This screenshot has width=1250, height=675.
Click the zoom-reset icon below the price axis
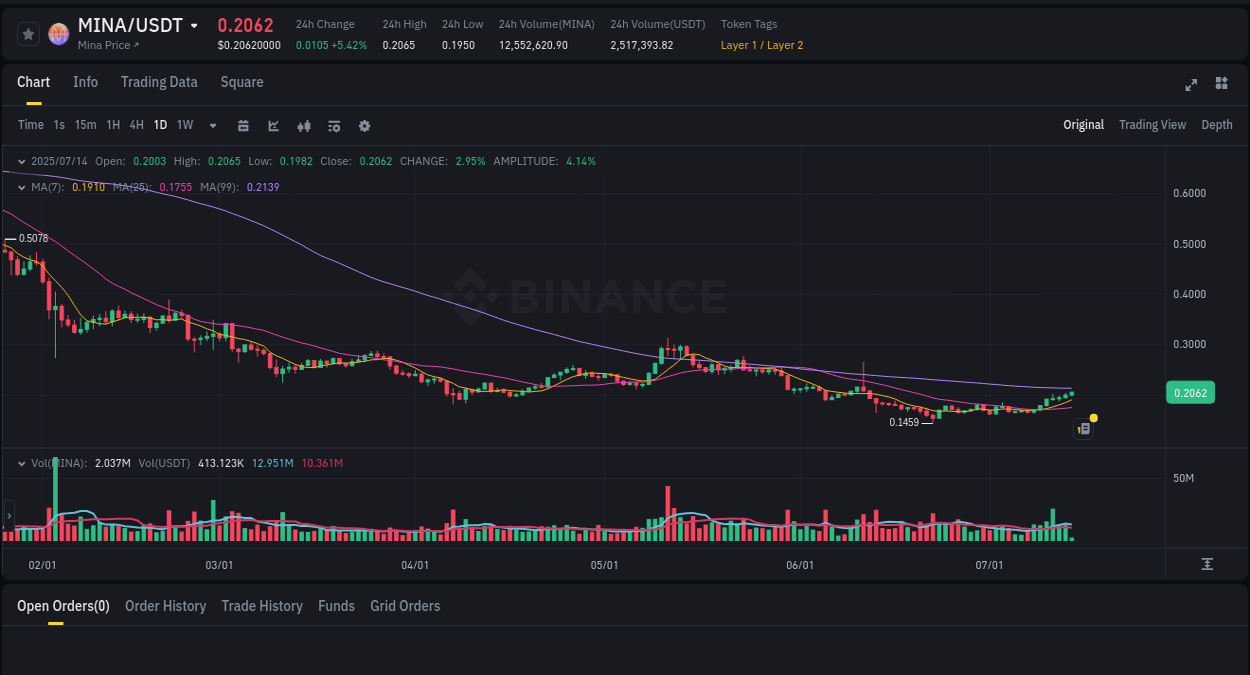[x=1206, y=563]
